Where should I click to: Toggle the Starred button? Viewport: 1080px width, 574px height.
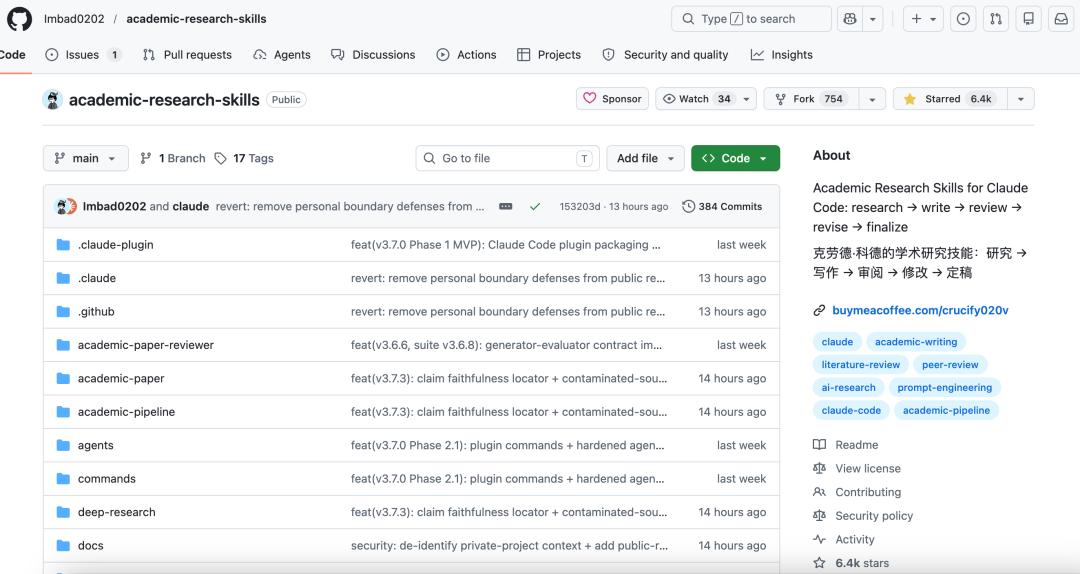click(950, 99)
